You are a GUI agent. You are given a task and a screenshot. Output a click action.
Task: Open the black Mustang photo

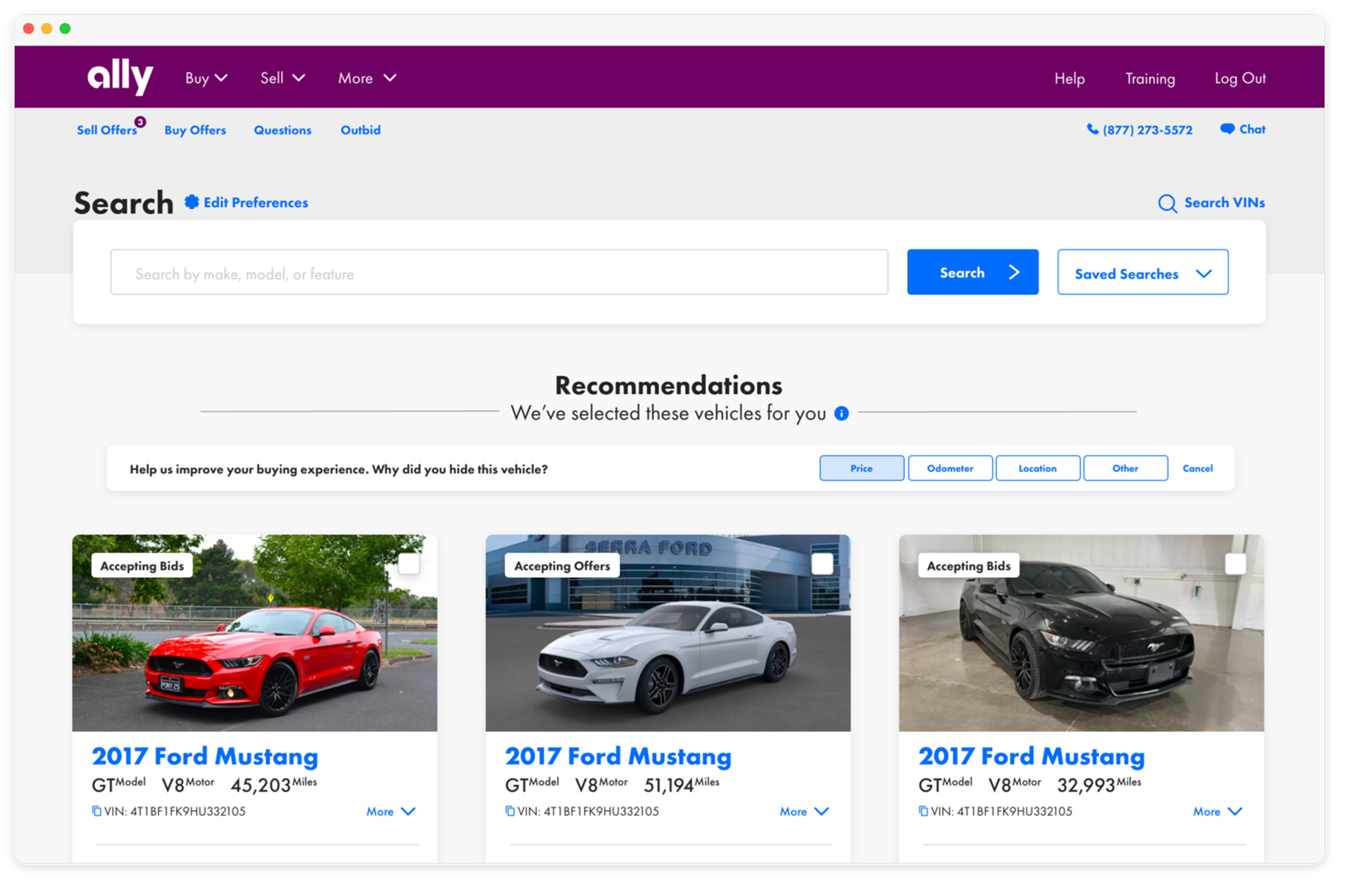1081,633
